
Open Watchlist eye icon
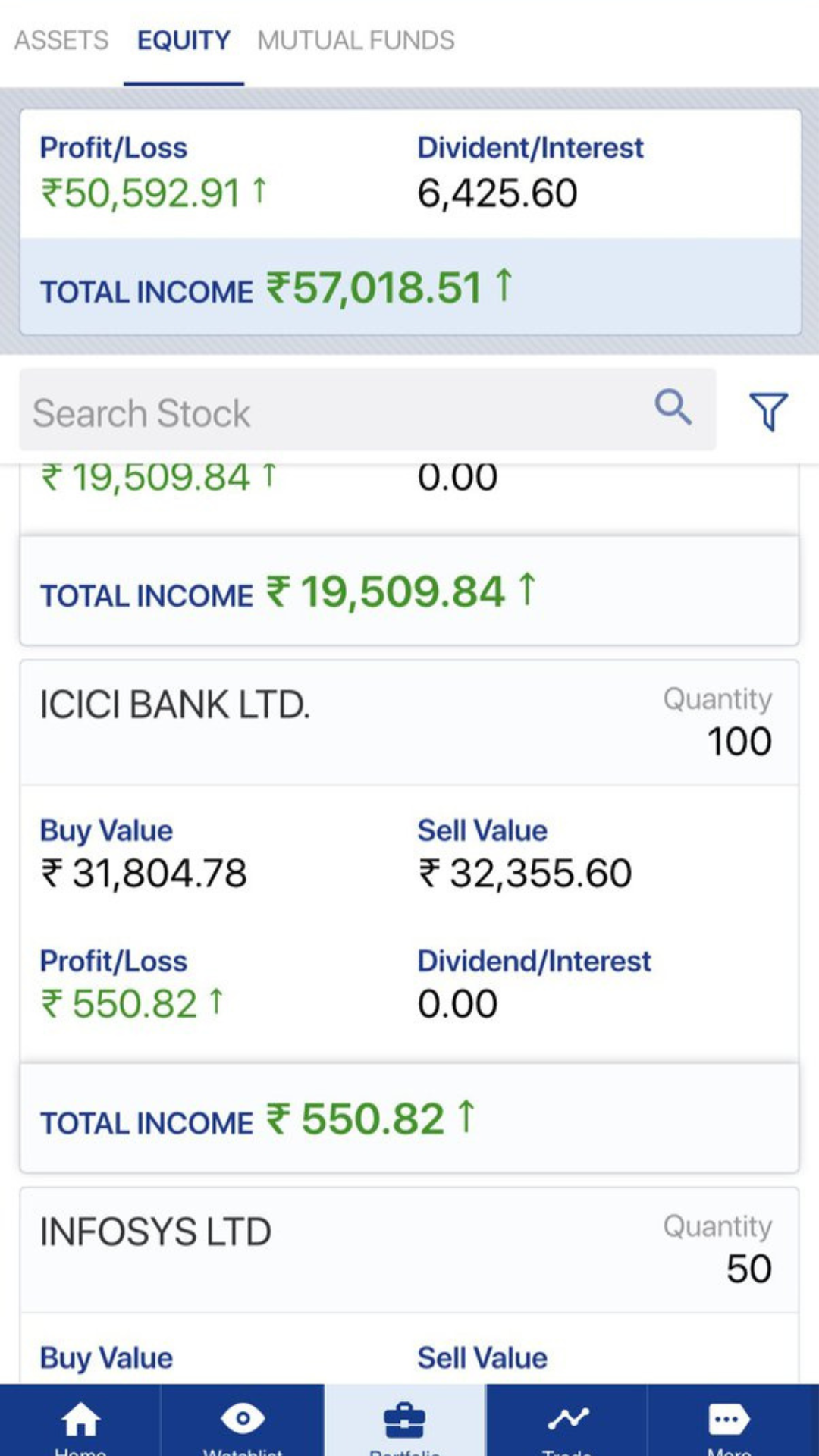(243, 1420)
